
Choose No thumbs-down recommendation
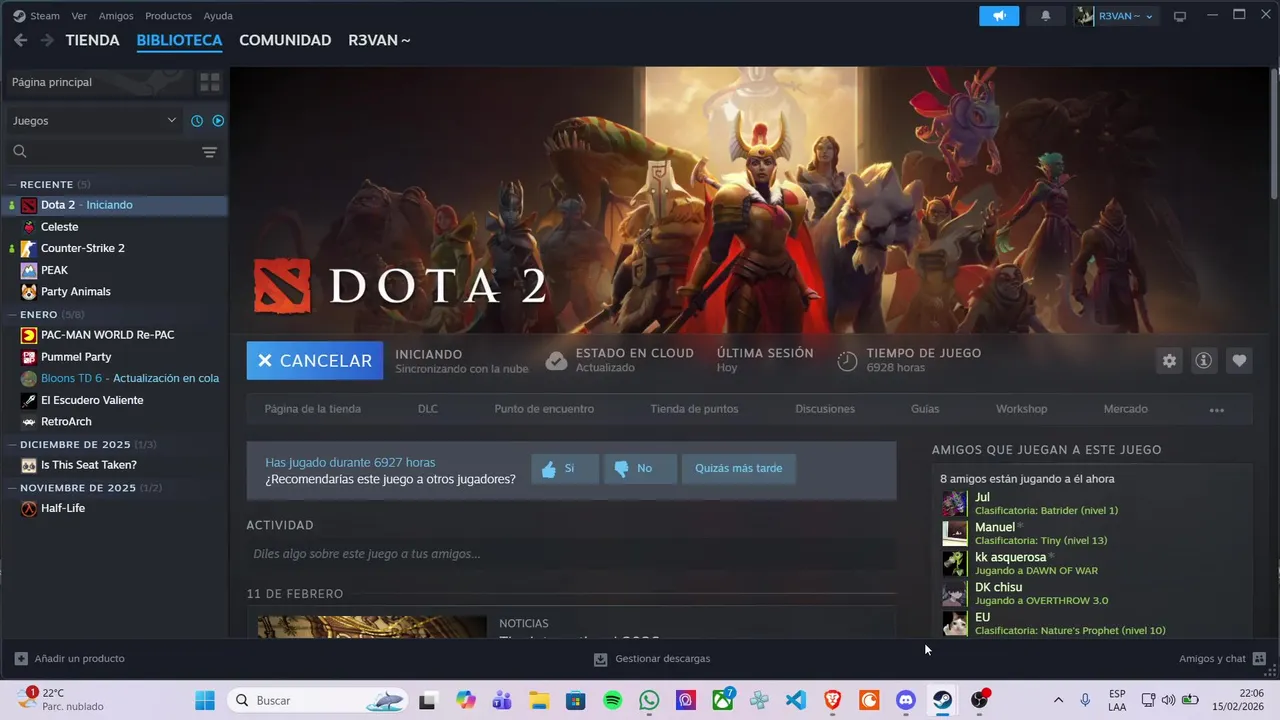(x=640, y=468)
